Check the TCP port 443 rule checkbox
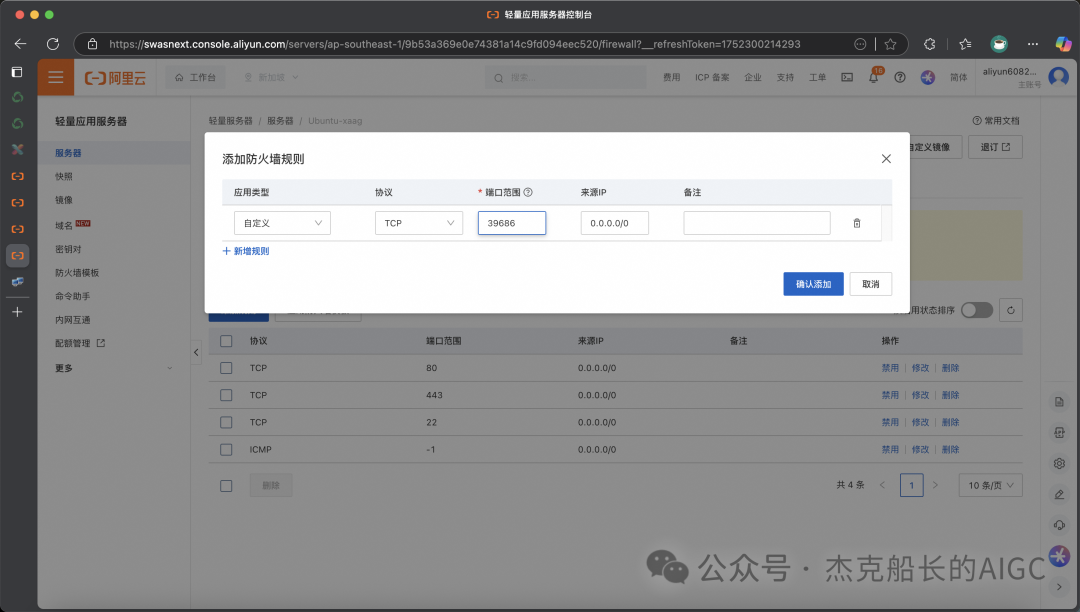This screenshot has height=612, width=1080. [x=226, y=395]
